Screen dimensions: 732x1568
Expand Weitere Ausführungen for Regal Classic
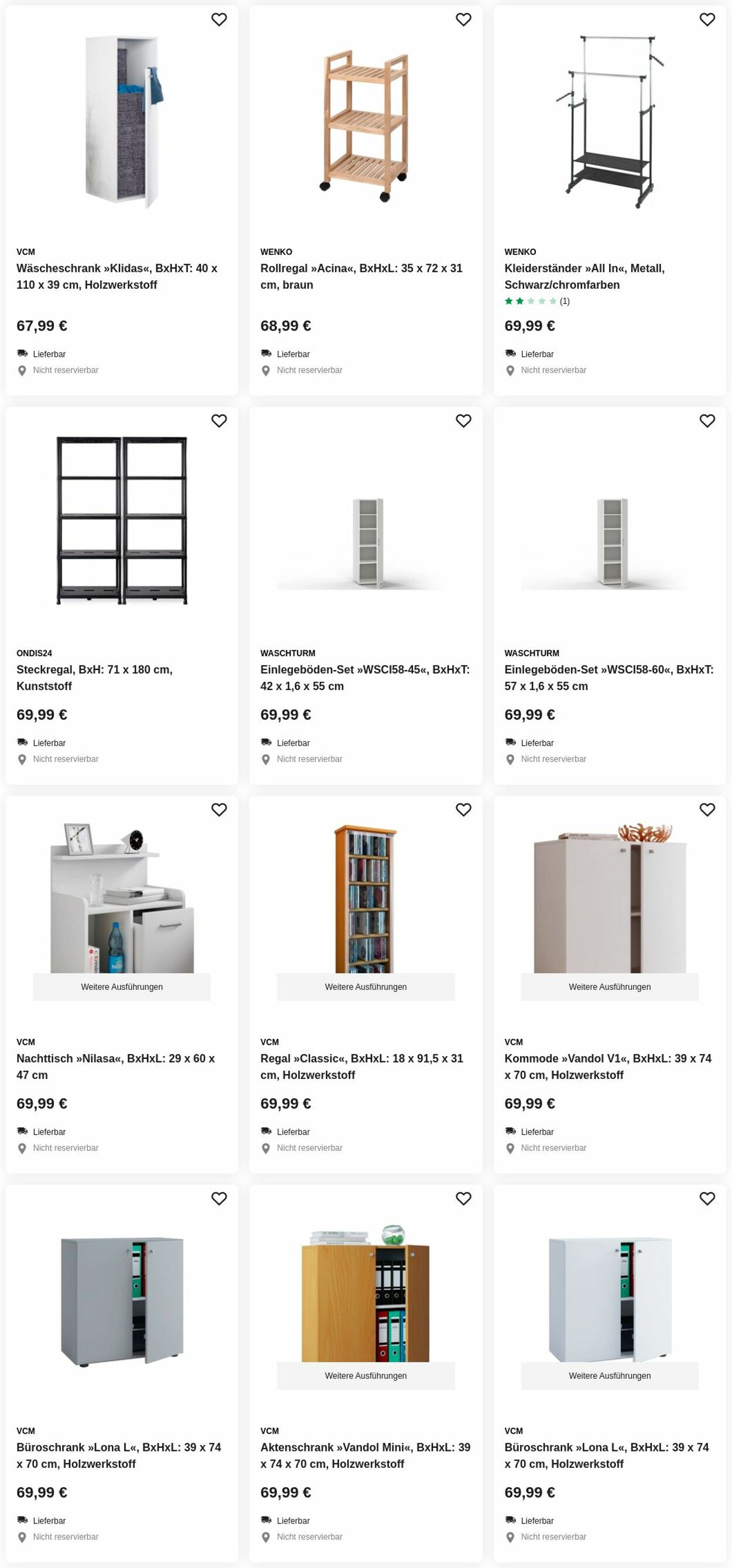[x=365, y=987]
